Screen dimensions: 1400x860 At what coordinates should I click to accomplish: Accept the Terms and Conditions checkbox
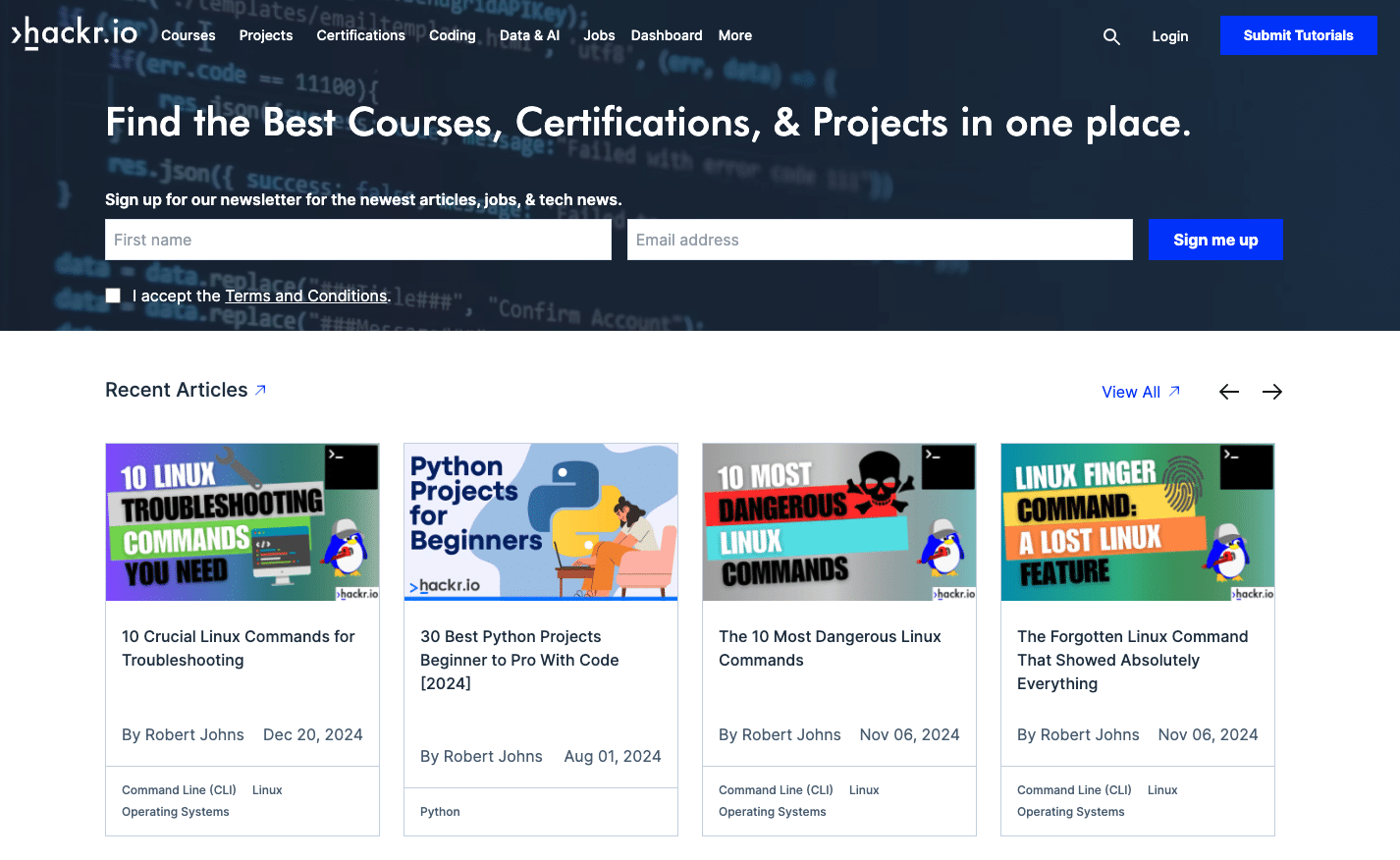(x=114, y=296)
